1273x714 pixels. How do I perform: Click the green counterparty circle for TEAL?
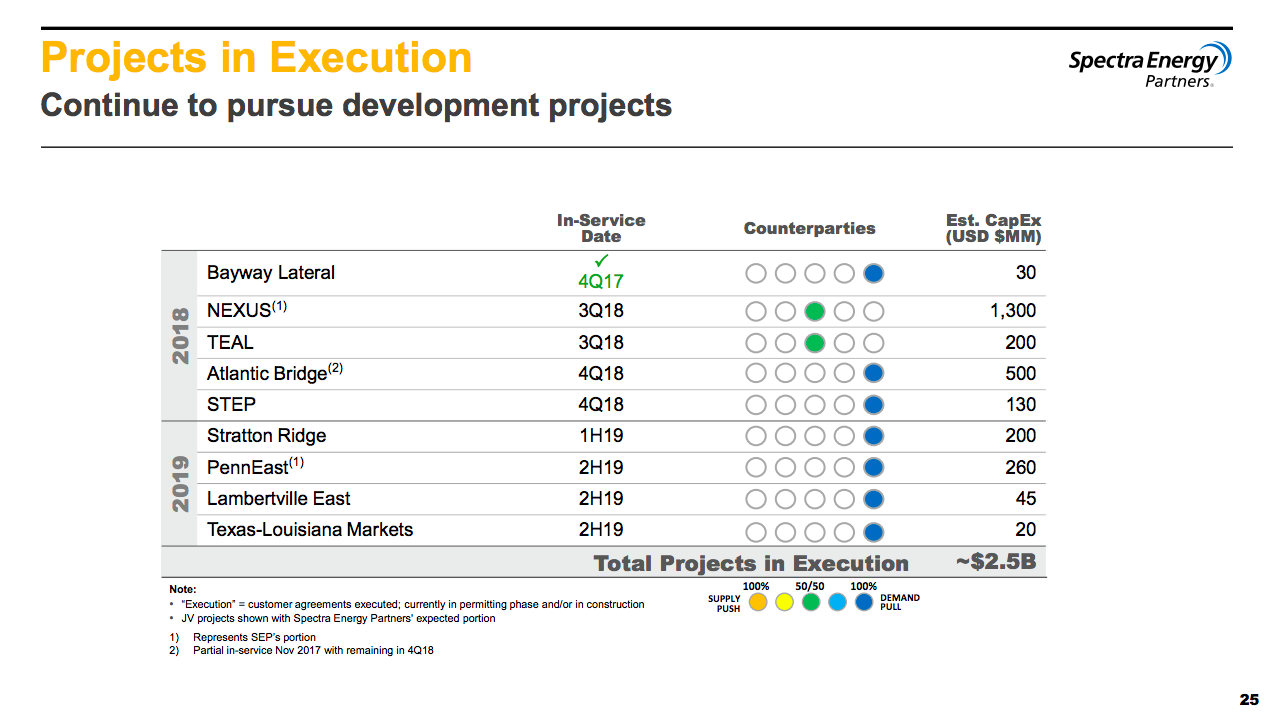click(814, 342)
